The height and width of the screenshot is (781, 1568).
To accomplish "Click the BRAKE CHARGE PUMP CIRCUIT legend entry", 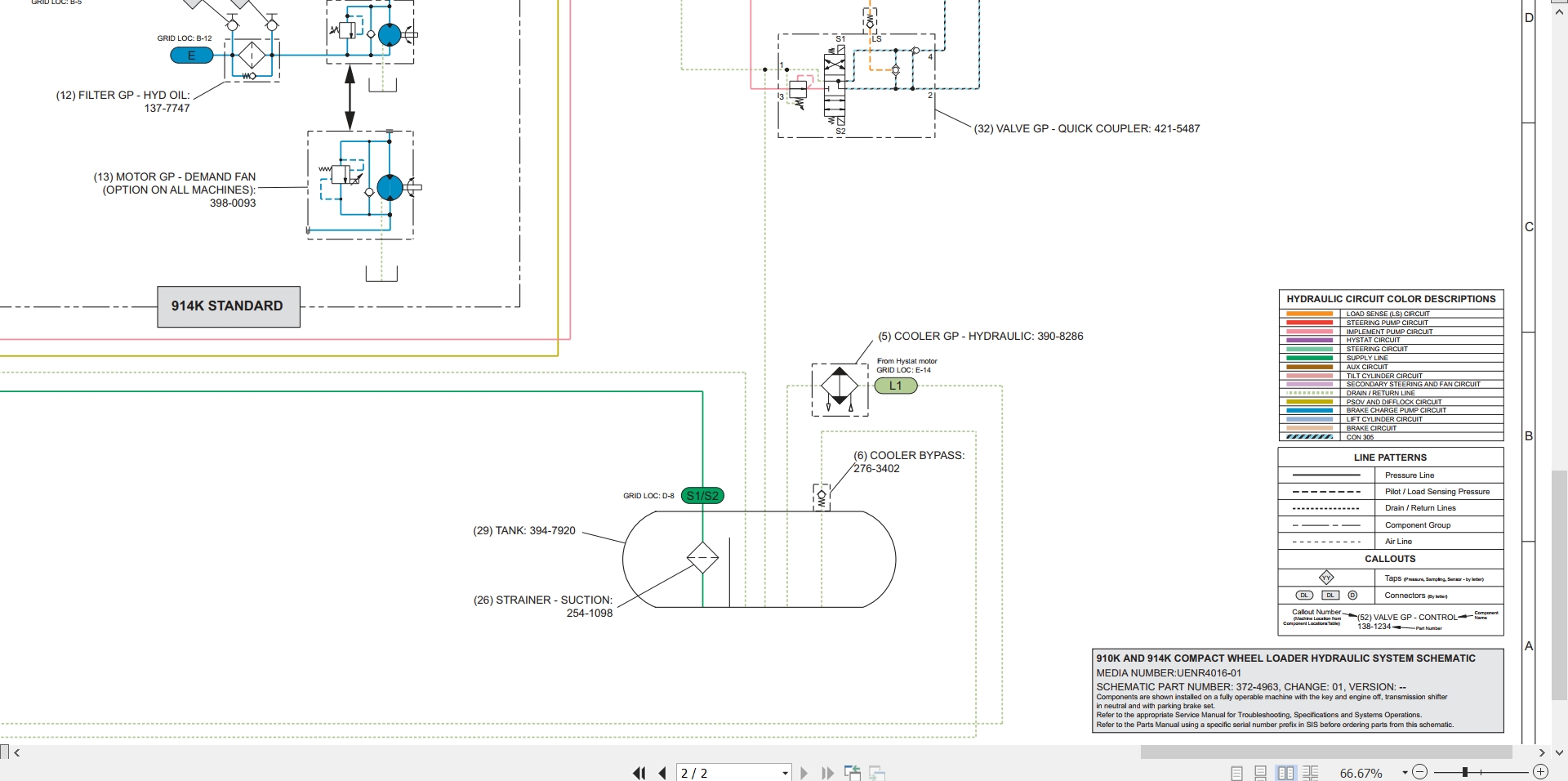I will pyautogui.click(x=1396, y=410).
